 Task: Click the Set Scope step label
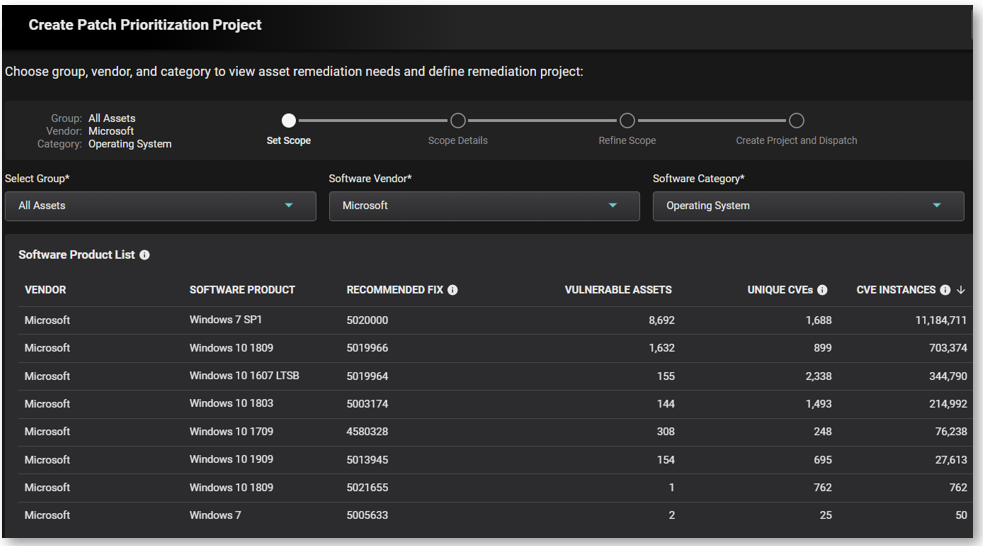click(288, 140)
